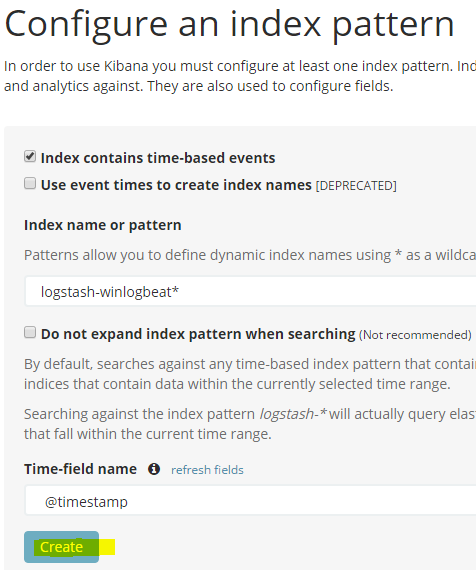Click the 'By default, searches against' paragraph
Image resolution: width=476 pixels, height=570 pixels.
point(250,374)
